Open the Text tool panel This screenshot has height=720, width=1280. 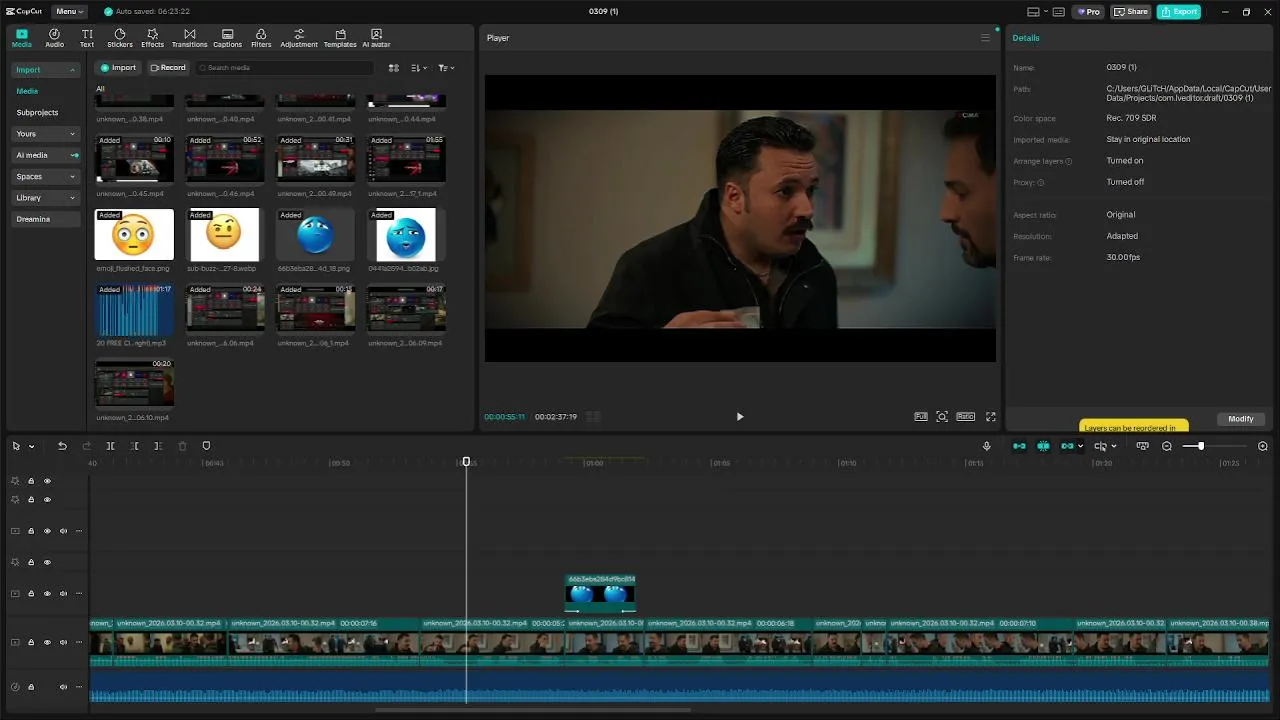click(87, 38)
